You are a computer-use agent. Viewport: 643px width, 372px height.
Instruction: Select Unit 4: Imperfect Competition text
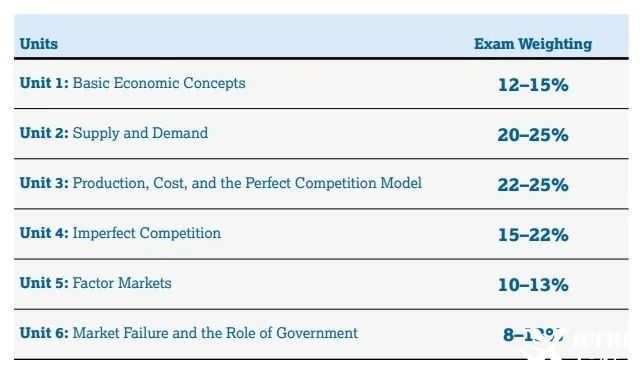tap(120, 233)
